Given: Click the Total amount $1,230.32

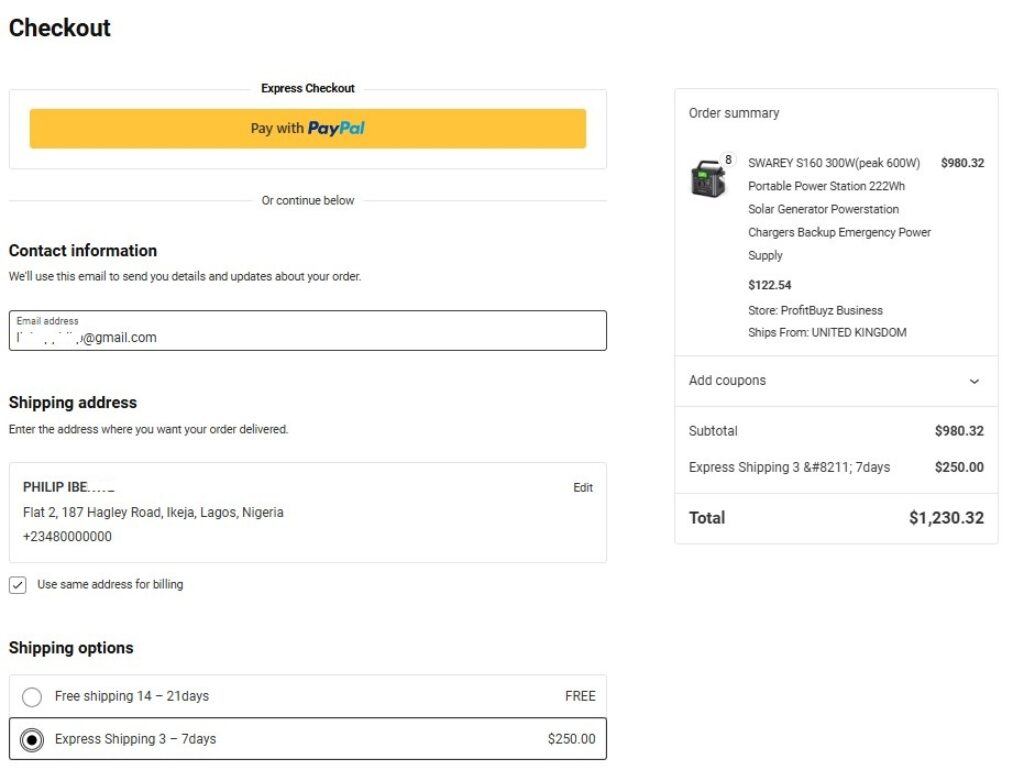Looking at the screenshot, I should (945, 518).
